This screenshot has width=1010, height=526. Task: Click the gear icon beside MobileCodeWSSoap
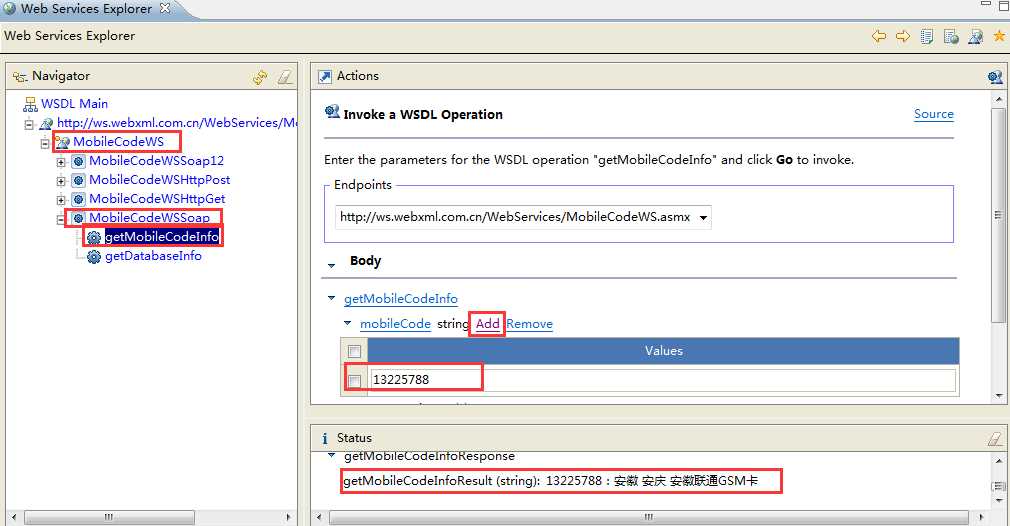[79, 218]
